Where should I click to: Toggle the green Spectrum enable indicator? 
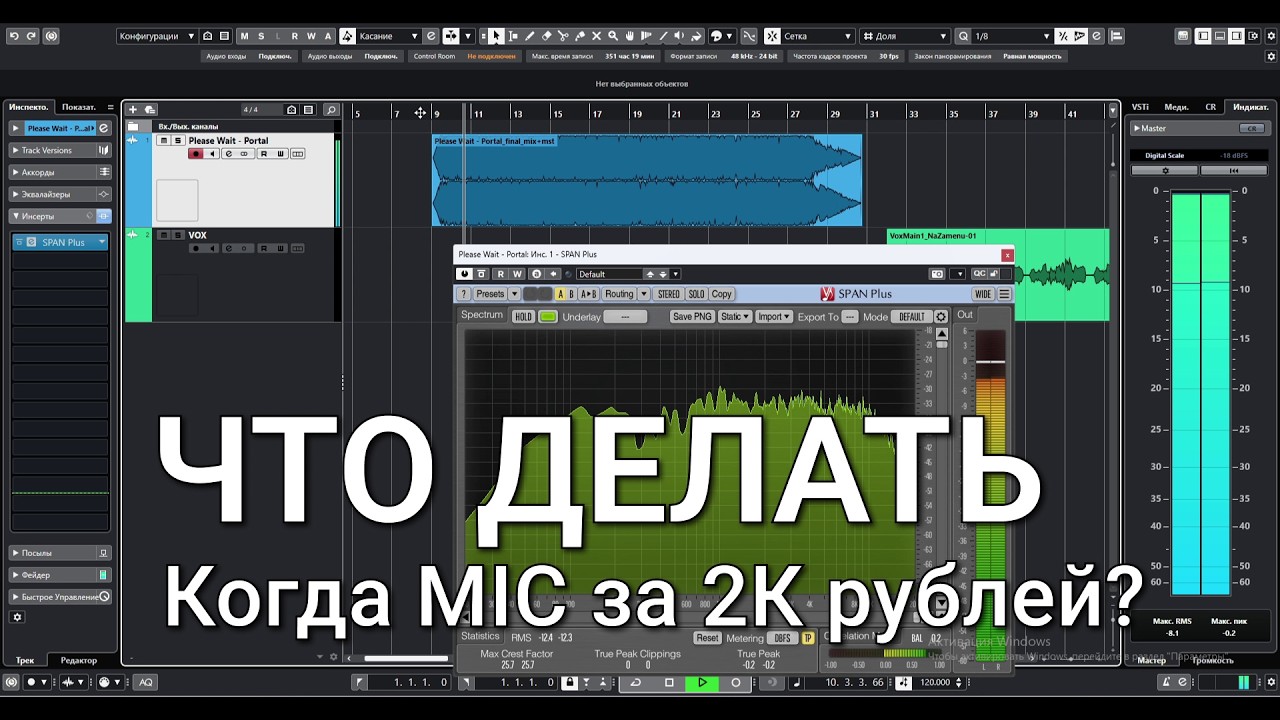tap(548, 317)
